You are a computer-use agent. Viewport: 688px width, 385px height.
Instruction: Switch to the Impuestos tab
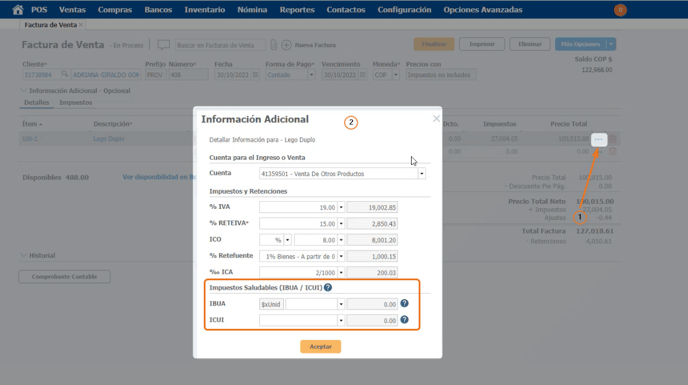75,102
